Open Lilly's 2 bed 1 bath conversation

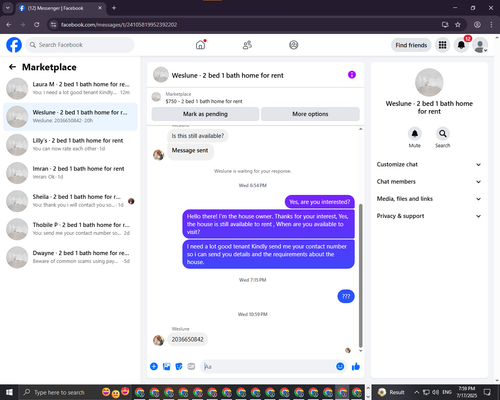coord(70,145)
